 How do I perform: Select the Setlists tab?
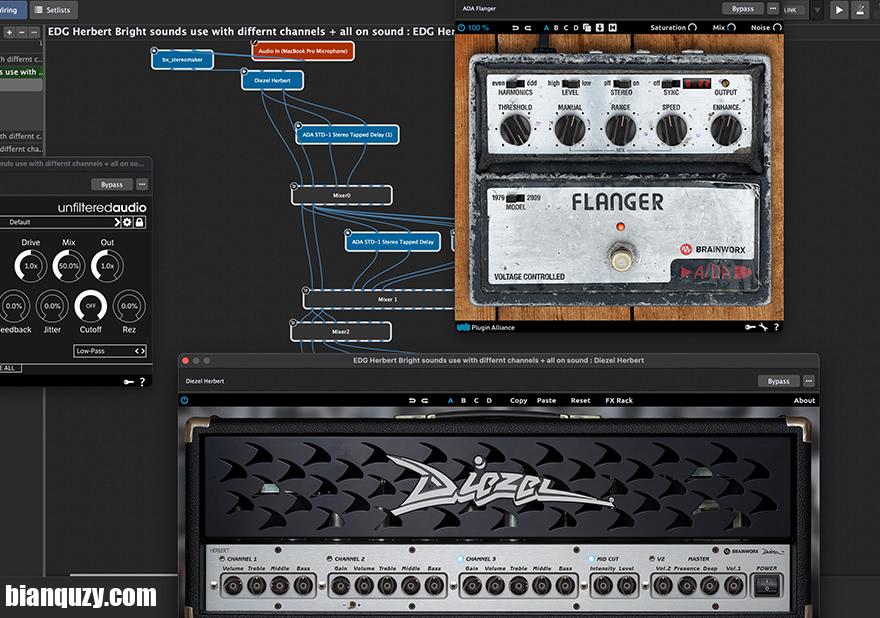(53, 10)
